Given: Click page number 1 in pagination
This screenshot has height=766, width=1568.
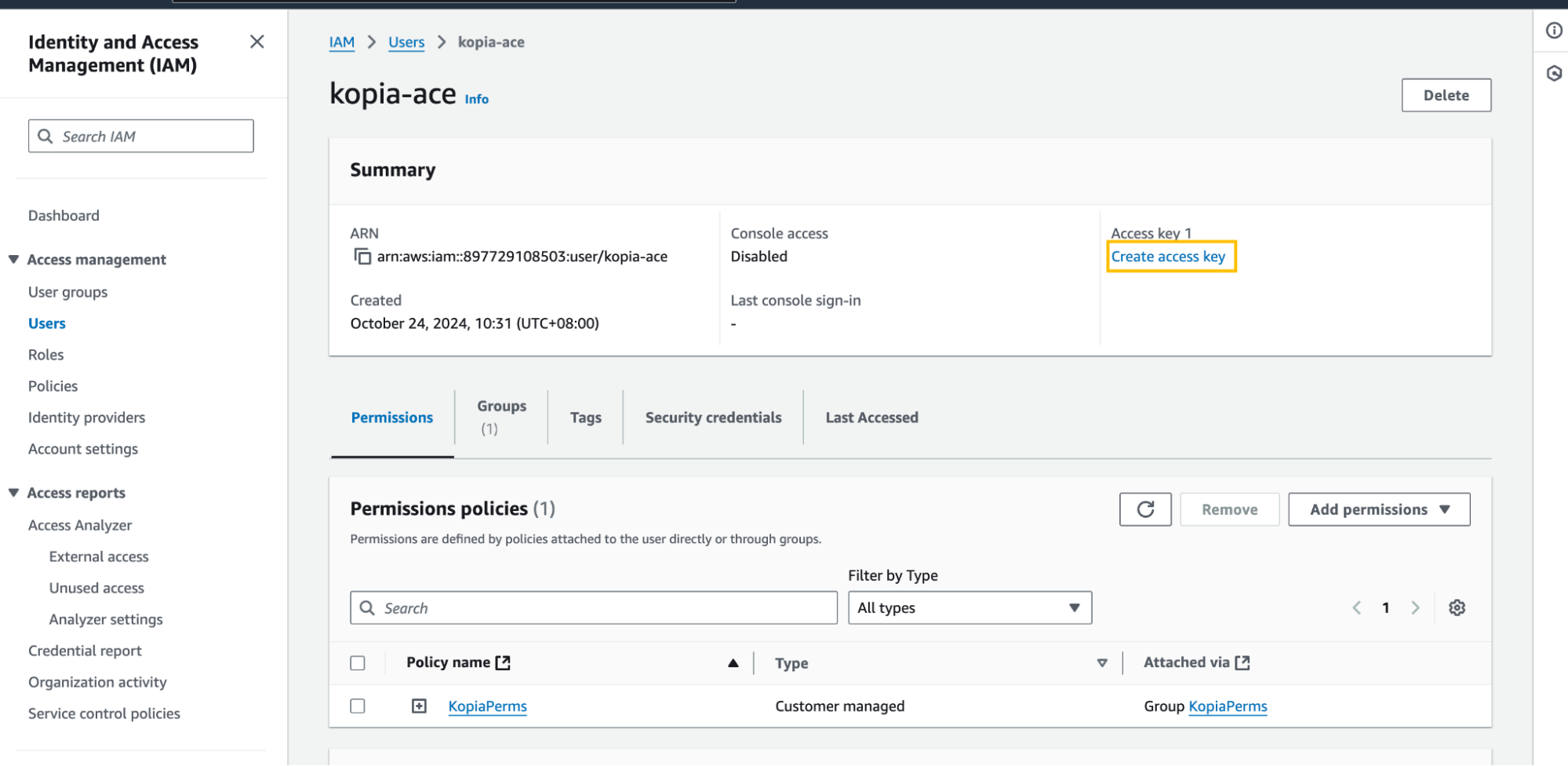Looking at the screenshot, I should (x=1386, y=607).
